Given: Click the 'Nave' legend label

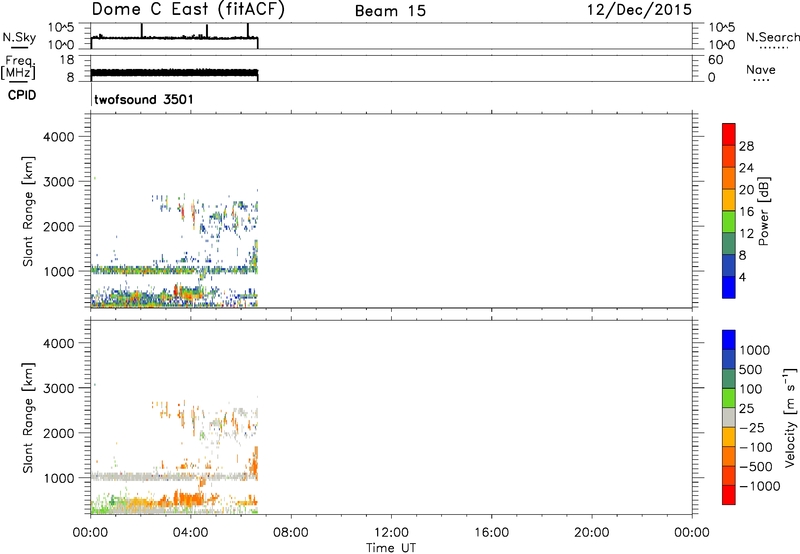Looking at the screenshot, I should [x=761, y=69].
